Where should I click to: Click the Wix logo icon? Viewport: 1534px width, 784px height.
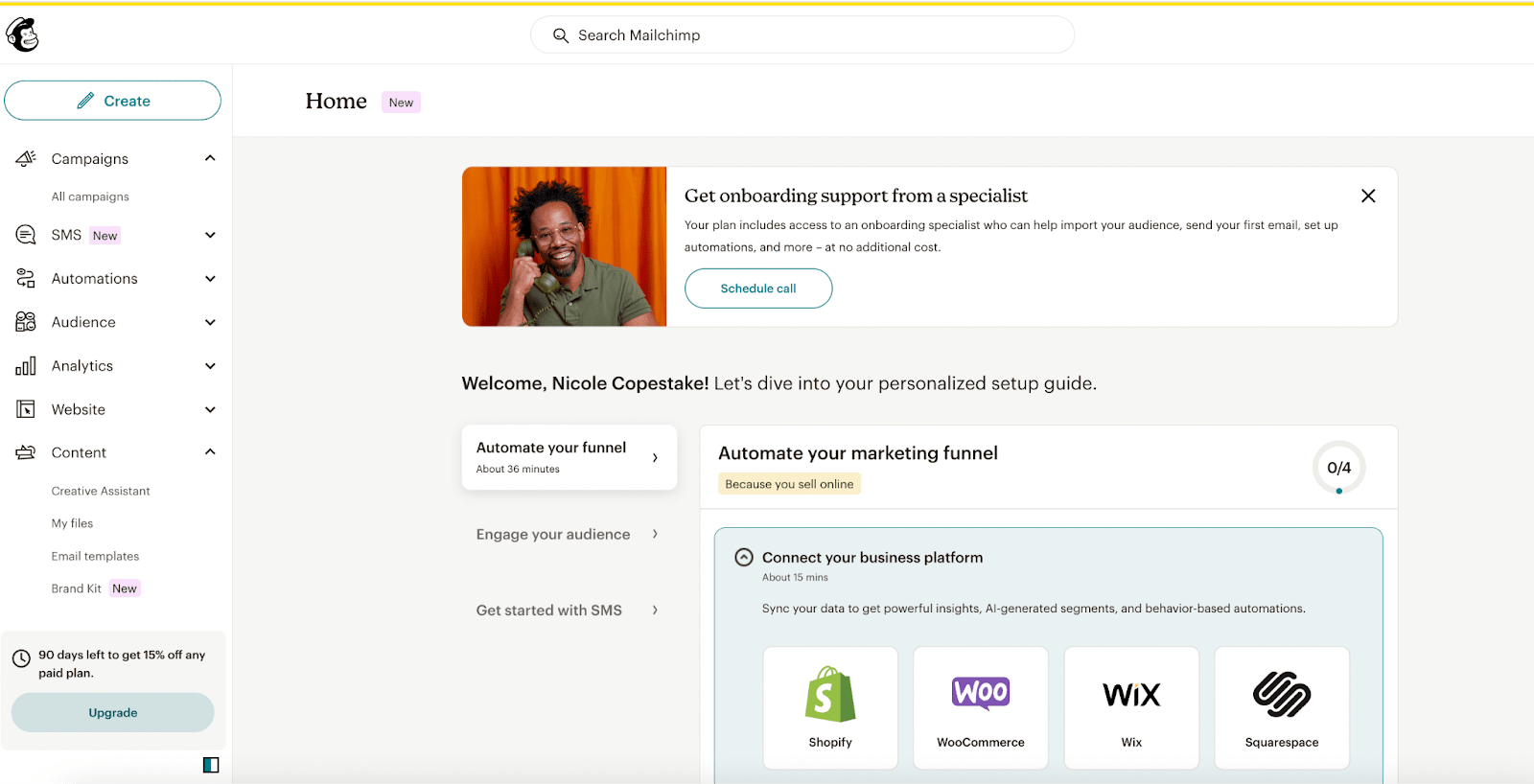click(x=1131, y=695)
